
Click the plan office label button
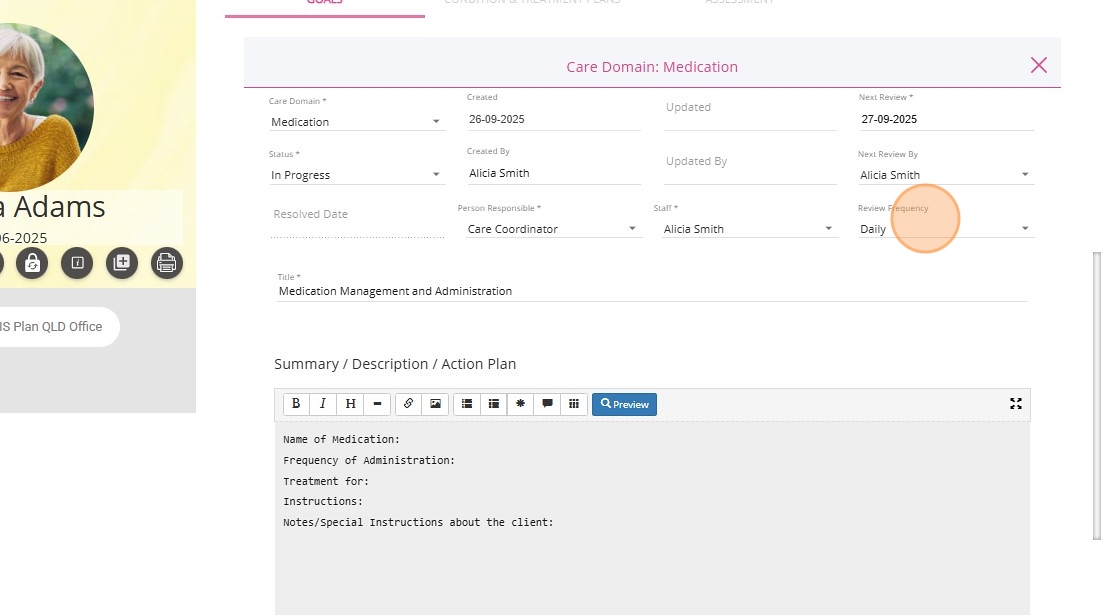55,327
